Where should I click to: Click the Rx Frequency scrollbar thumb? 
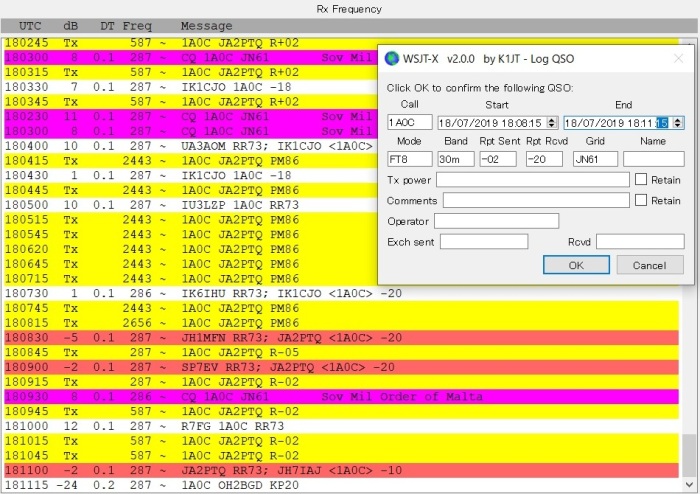pyautogui.click(x=689, y=455)
